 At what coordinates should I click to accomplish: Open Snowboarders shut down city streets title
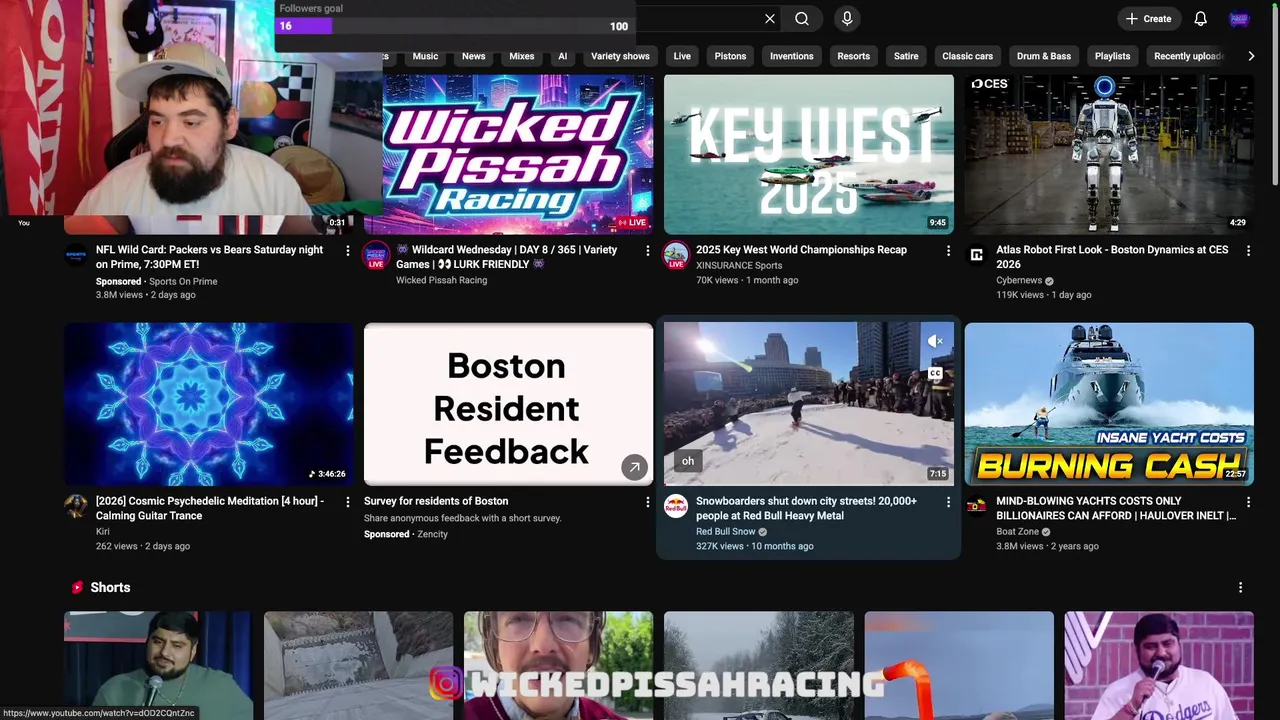806,508
